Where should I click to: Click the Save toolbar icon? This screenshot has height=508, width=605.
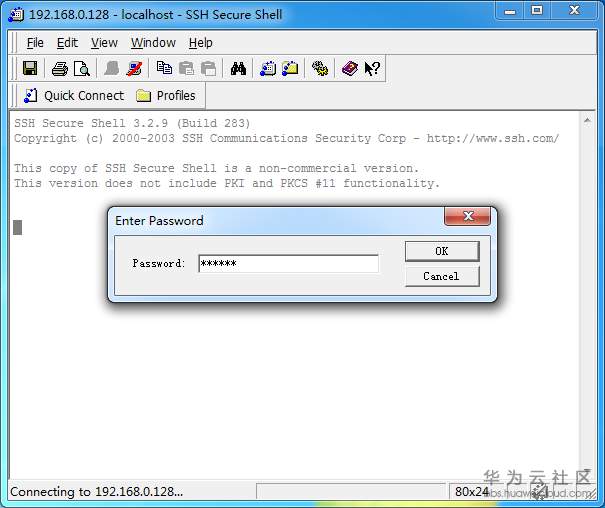(30, 69)
